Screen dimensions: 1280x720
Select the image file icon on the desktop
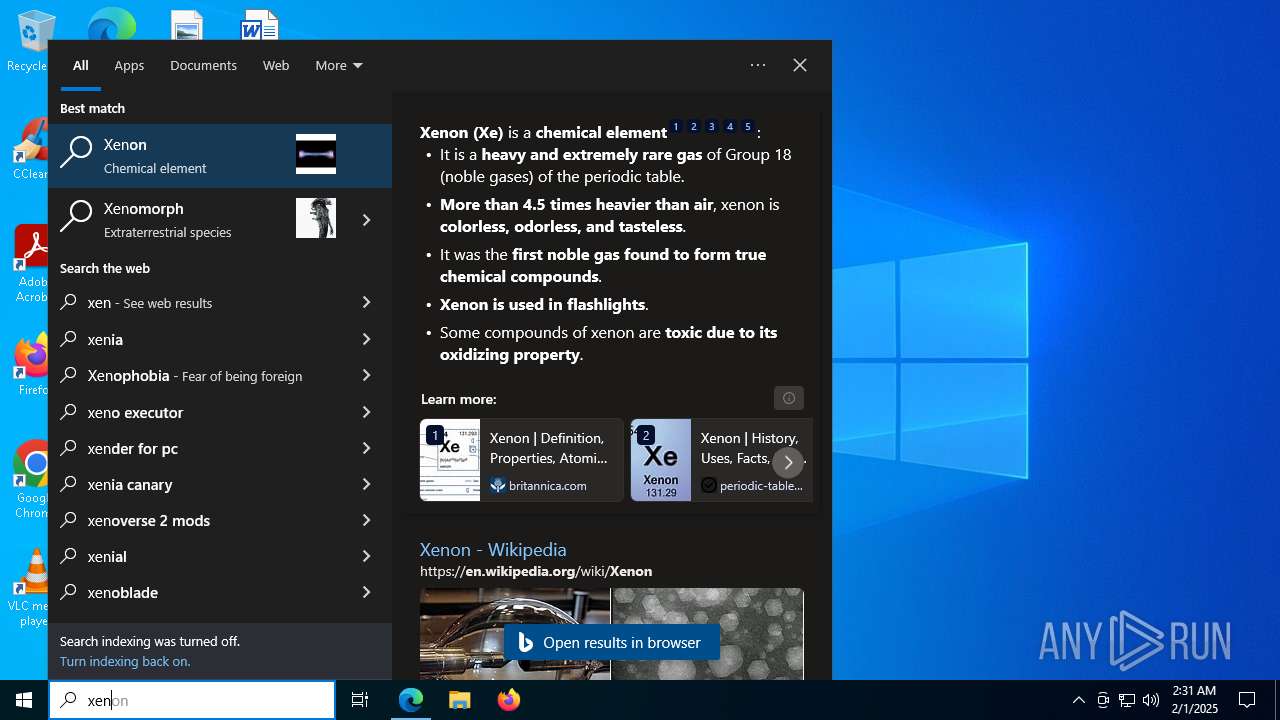187,25
